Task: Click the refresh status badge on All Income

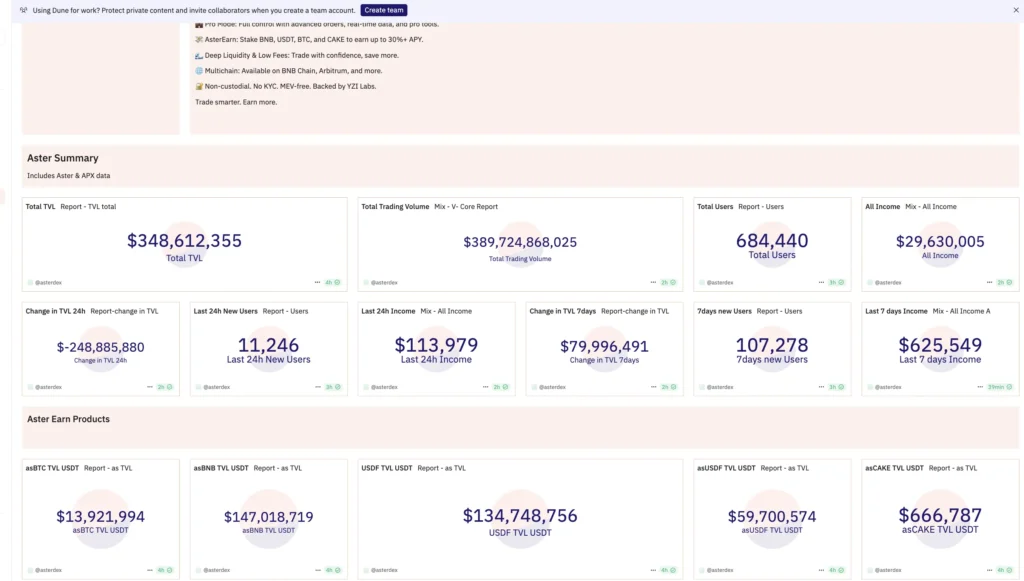Action: point(1004,283)
